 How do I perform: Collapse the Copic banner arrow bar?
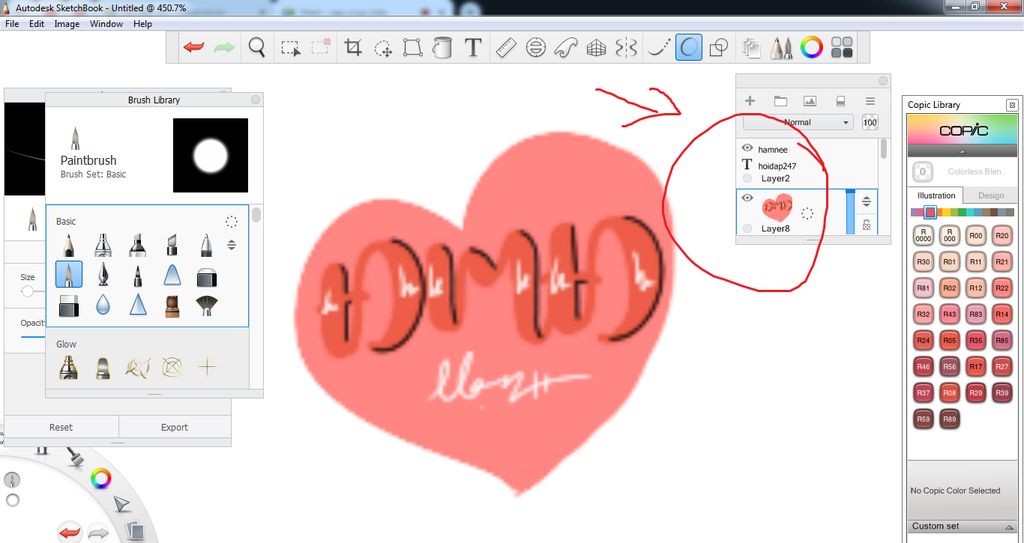click(962, 152)
